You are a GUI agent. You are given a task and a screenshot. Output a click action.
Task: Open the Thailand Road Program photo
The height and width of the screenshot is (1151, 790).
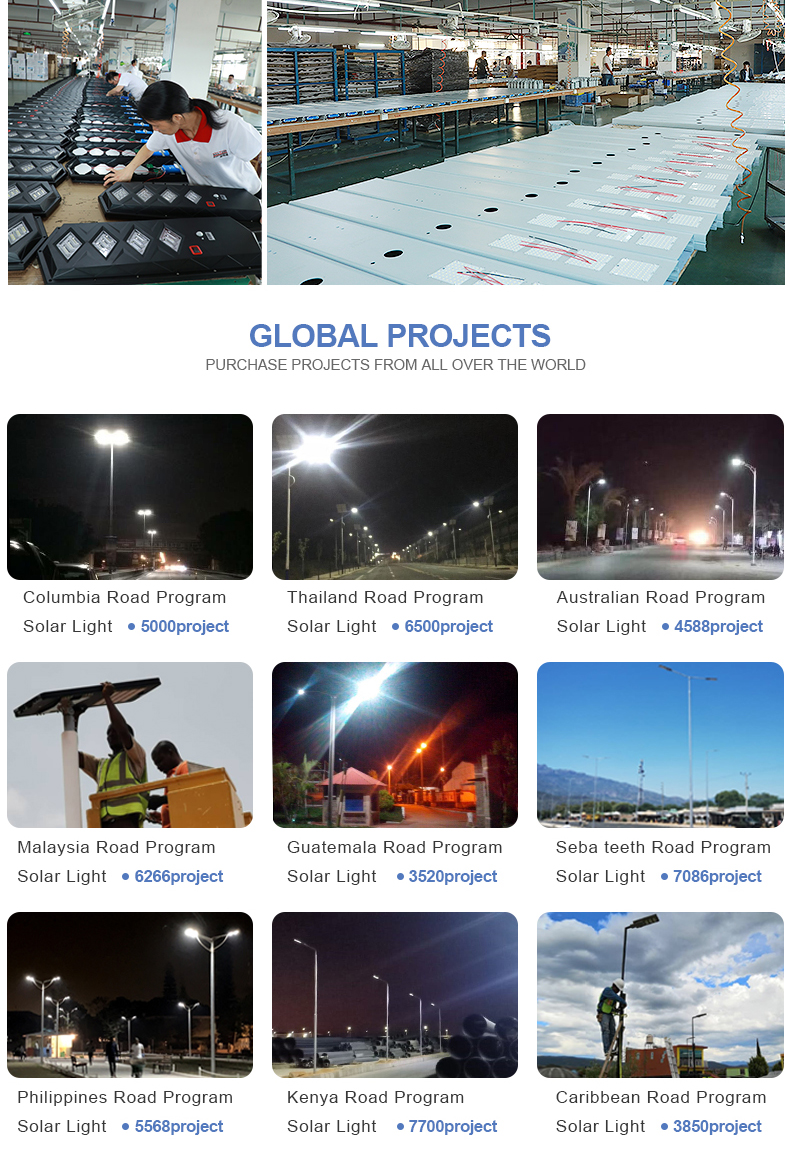[x=395, y=497]
